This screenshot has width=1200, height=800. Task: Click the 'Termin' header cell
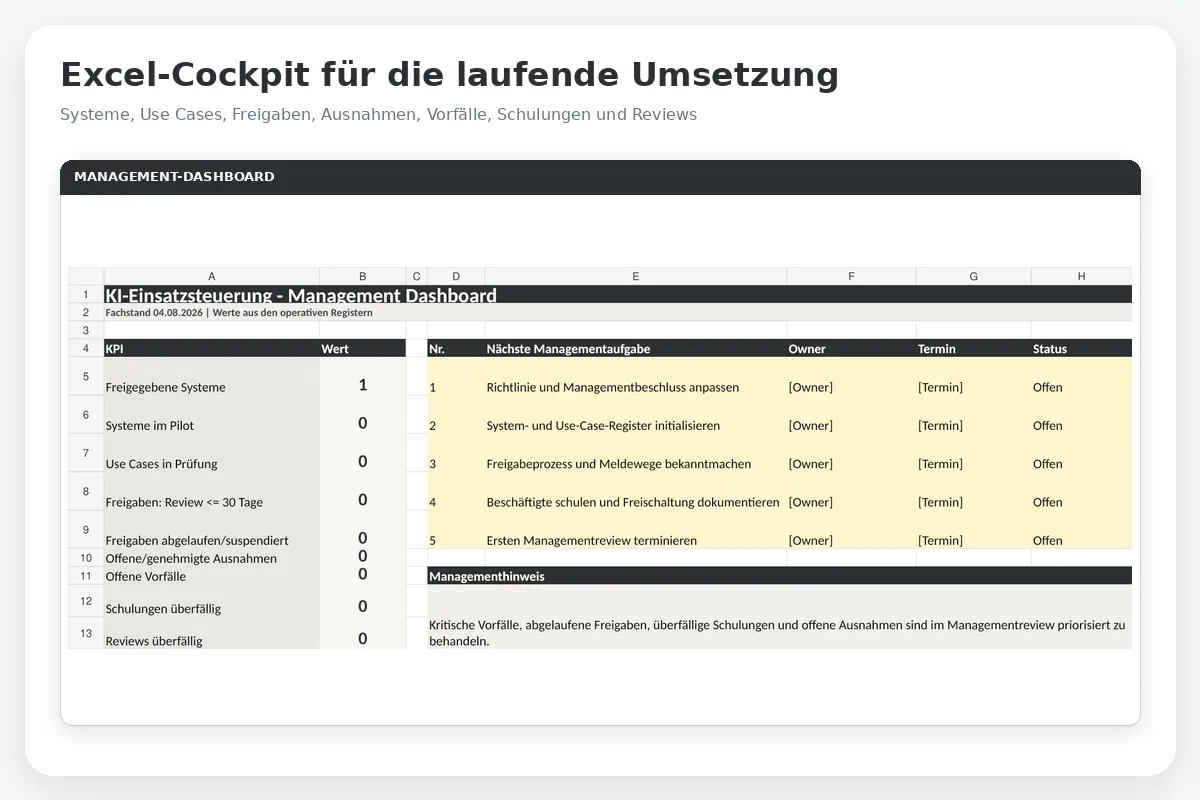(973, 348)
